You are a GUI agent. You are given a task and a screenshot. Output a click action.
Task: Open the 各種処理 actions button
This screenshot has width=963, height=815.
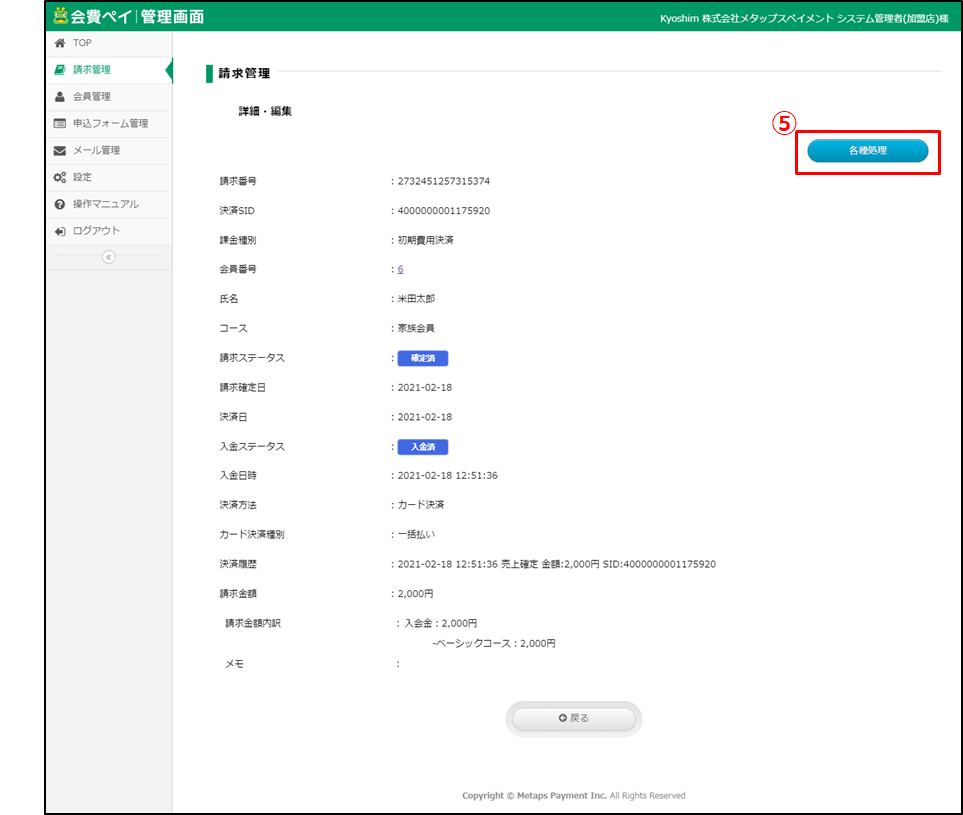tap(867, 151)
